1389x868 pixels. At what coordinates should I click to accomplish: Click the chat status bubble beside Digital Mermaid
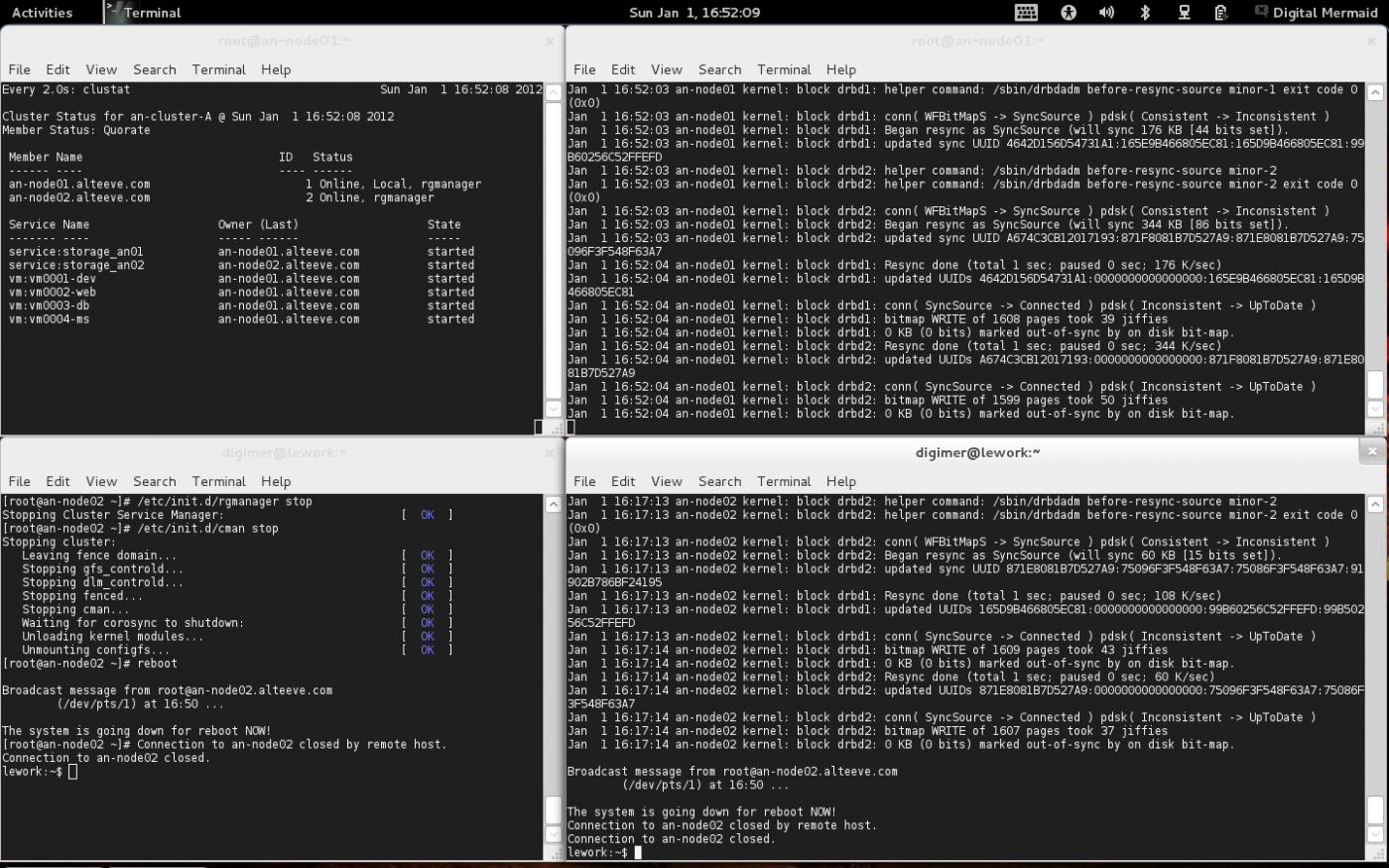click(x=1261, y=12)
